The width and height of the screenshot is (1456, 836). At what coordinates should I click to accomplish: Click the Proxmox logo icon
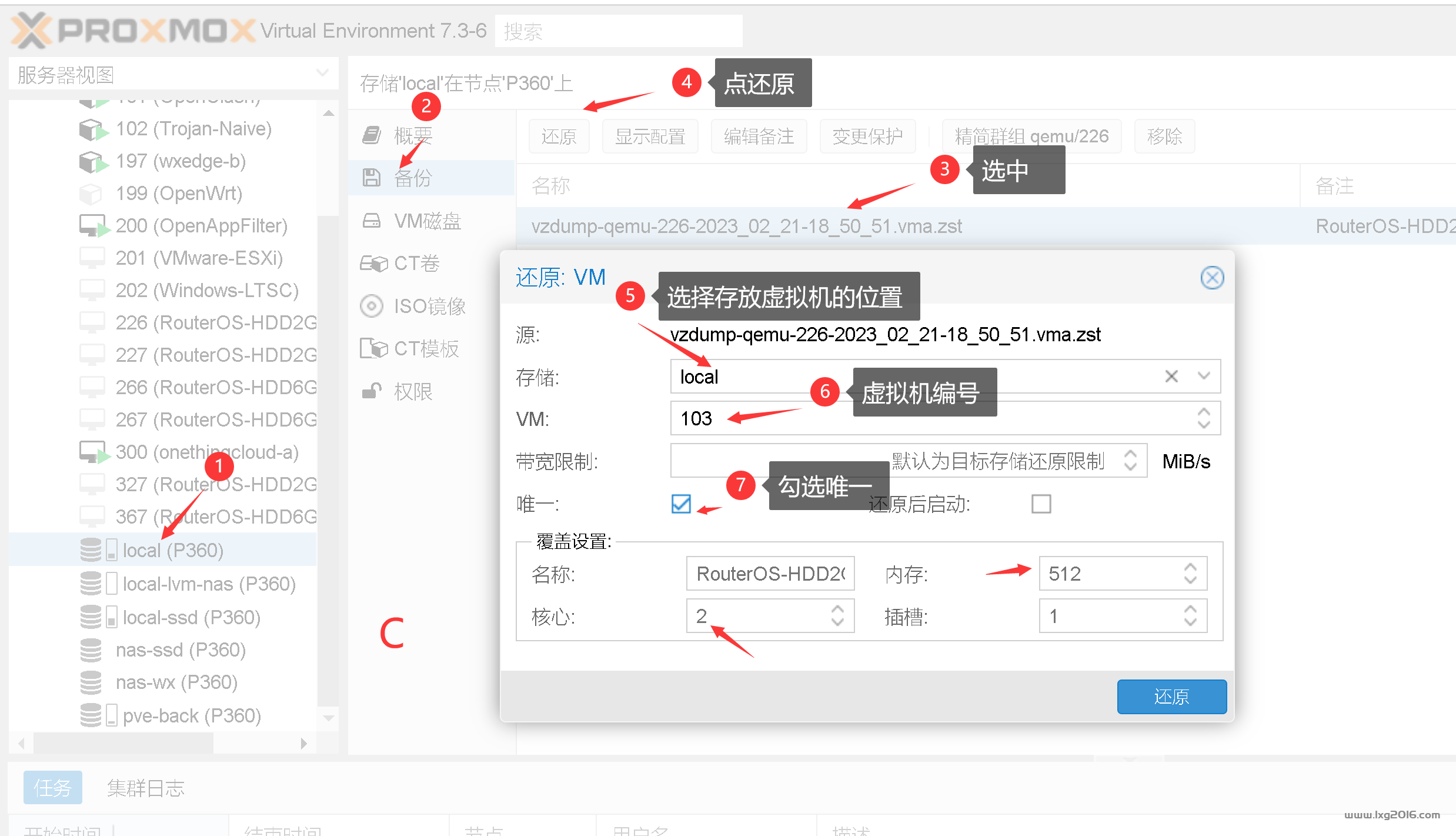[x=31, y=31]
